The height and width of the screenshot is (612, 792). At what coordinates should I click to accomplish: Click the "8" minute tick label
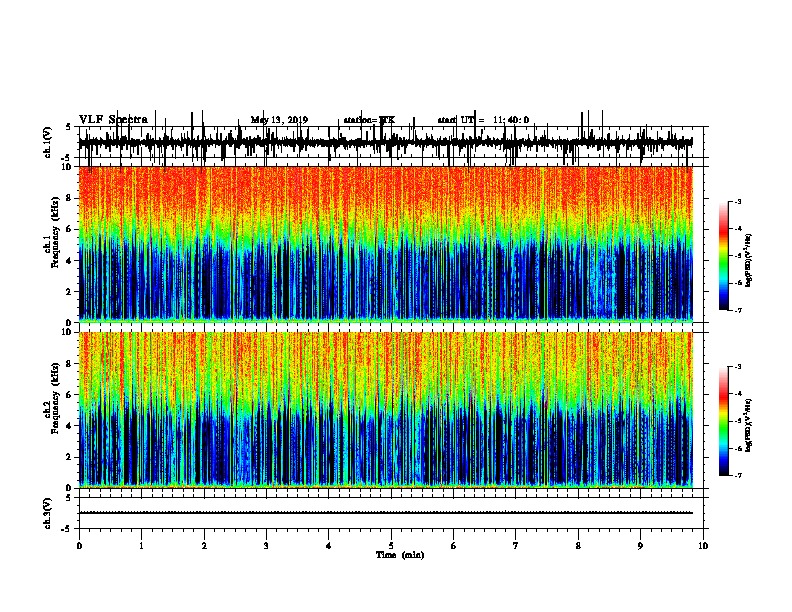[578, 546]
